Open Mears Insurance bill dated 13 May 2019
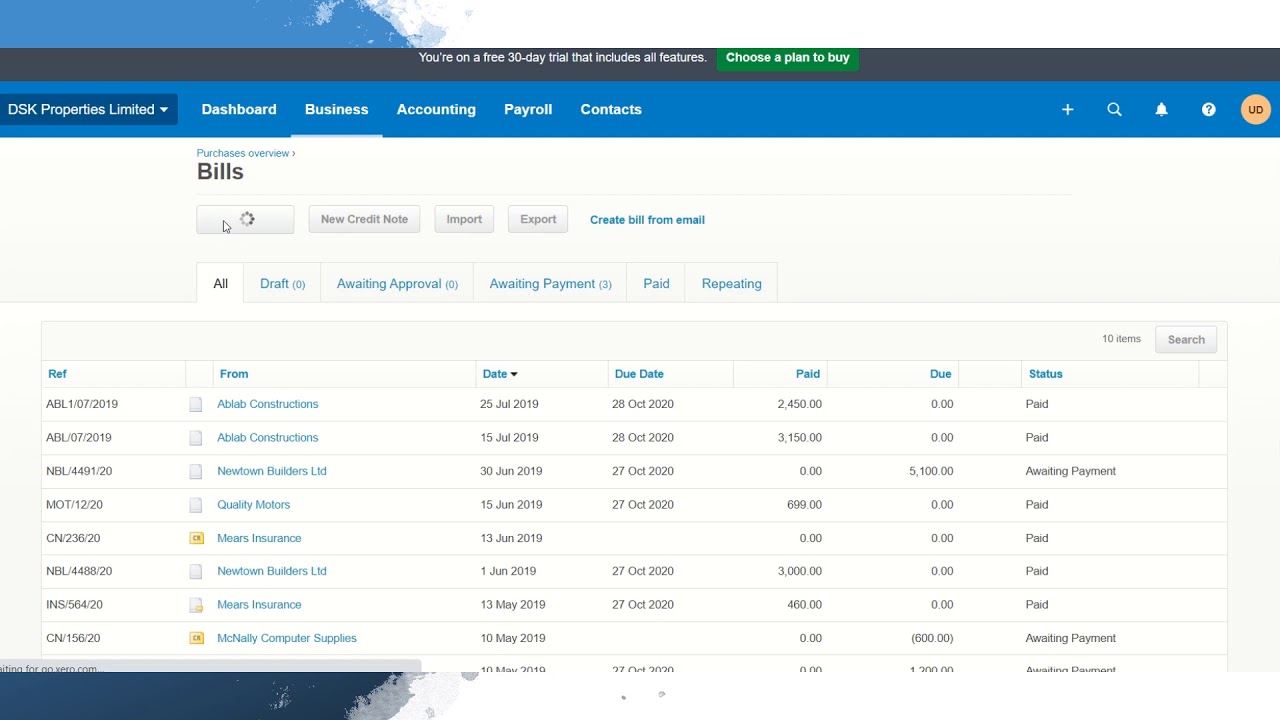The image size is (1280, 720). [x=259, y=605]
